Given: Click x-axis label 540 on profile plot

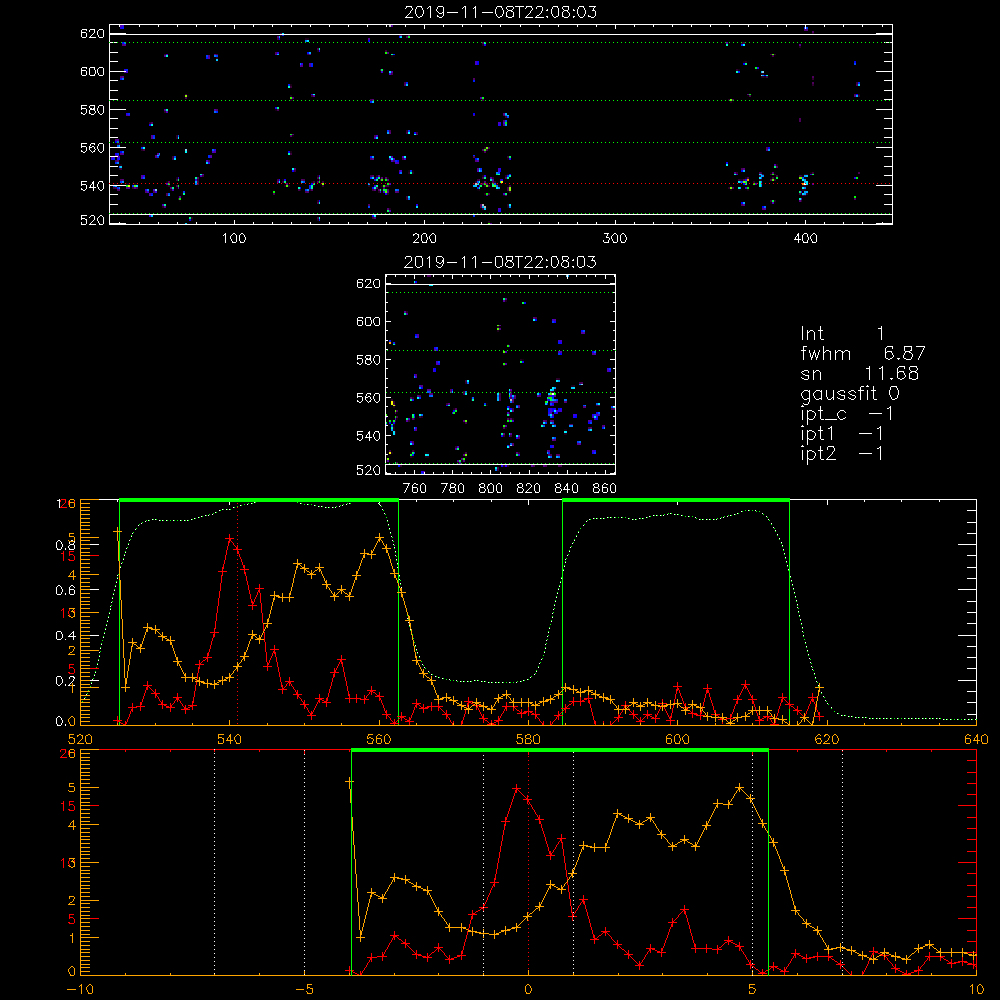Looking at the screenshot, I should [x=230, y=739].
